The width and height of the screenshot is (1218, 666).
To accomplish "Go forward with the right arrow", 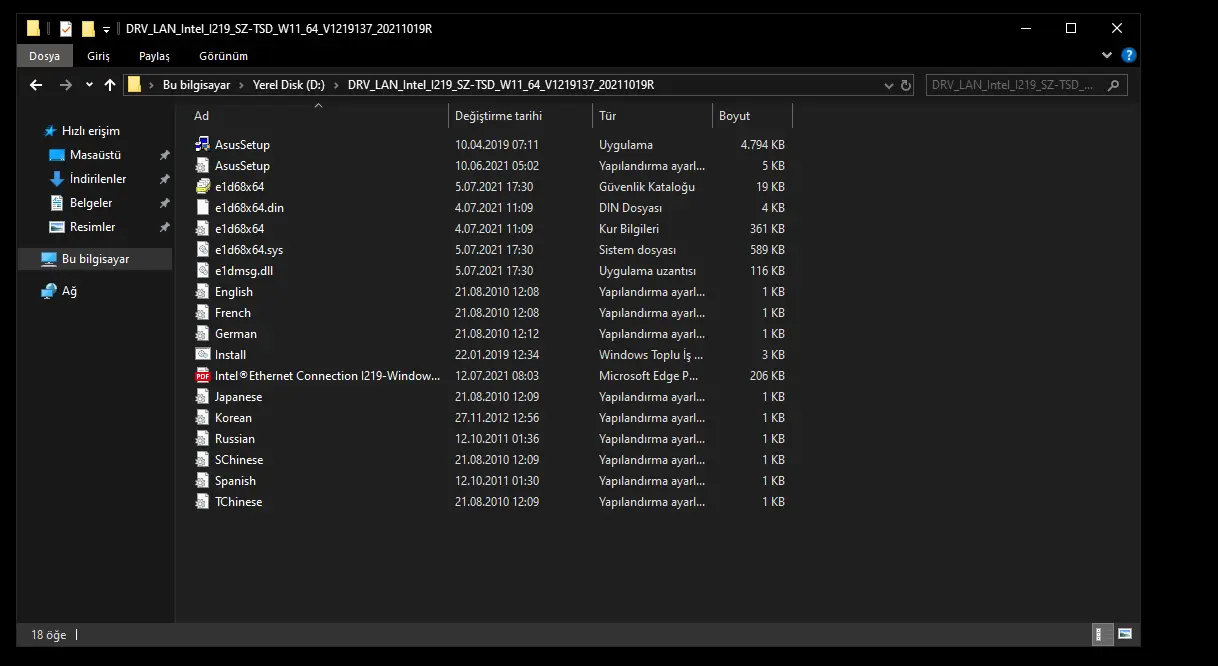I will coord(66,85).
